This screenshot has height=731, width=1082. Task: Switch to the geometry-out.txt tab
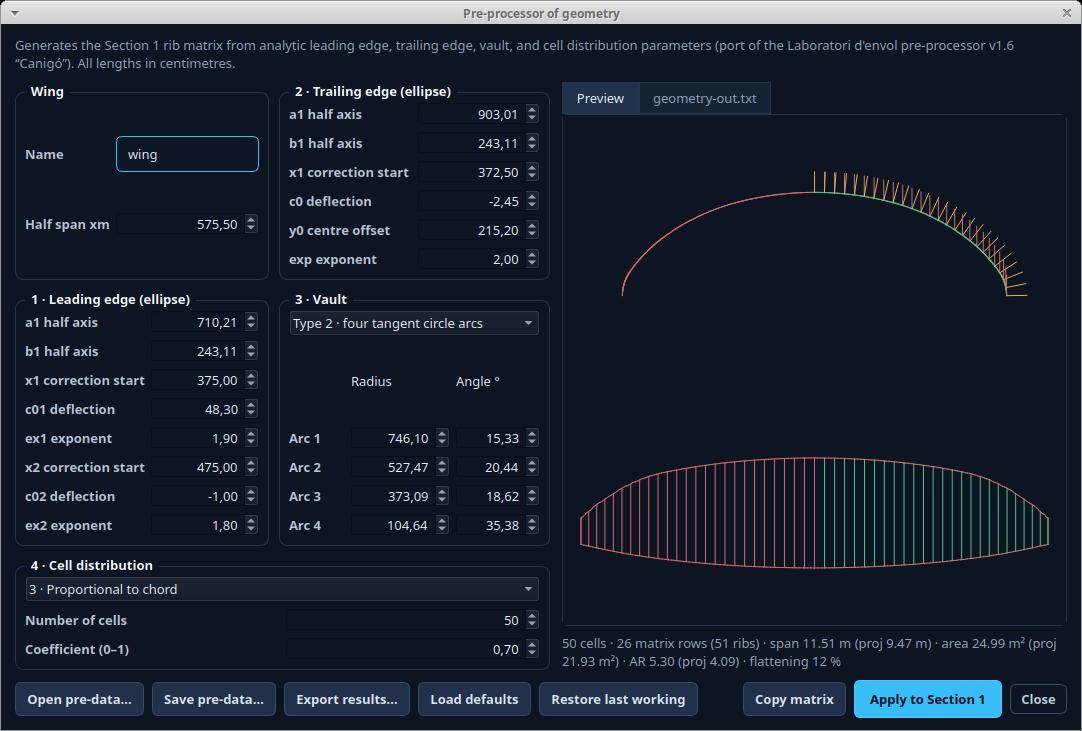pos(705,99)
